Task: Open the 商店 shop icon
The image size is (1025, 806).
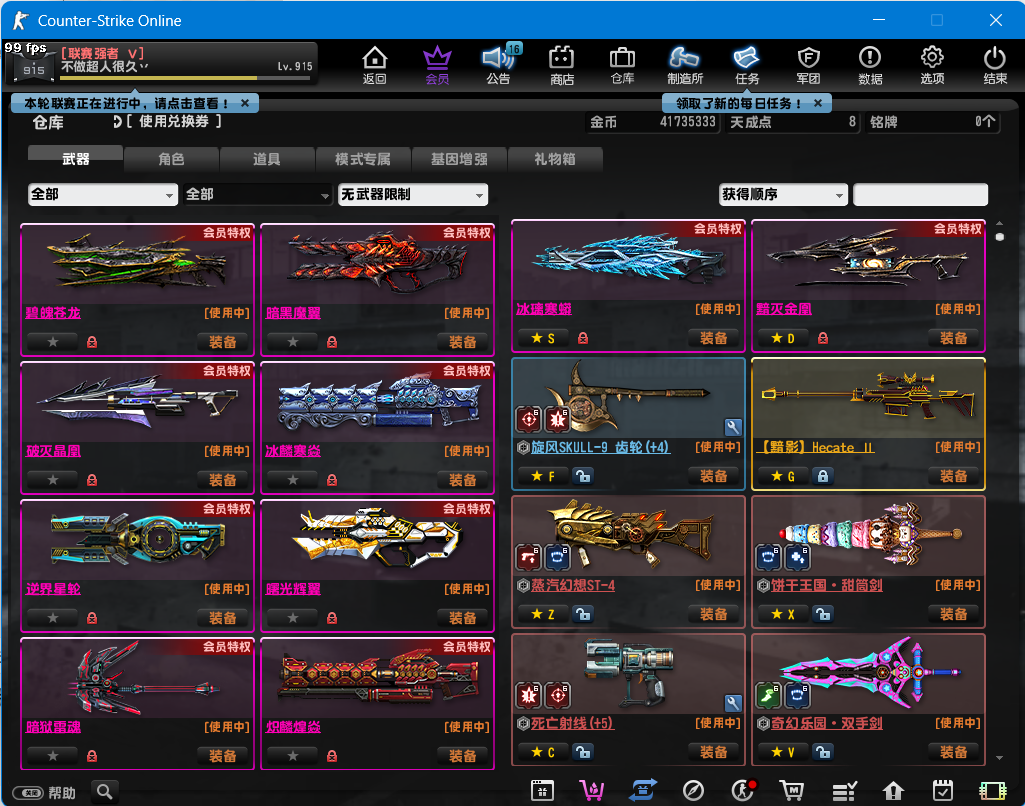Action: pos(562,65)
